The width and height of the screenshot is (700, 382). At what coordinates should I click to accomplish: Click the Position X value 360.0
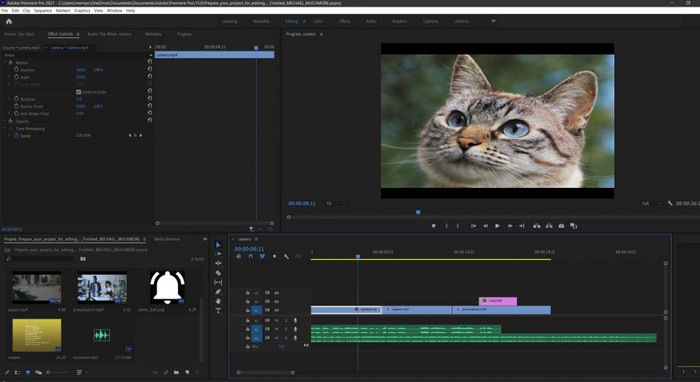[80, 70]
